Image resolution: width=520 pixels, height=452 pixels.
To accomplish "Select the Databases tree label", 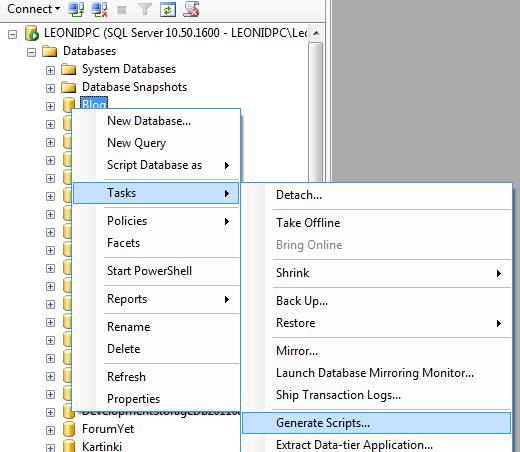I will (89, 51).
